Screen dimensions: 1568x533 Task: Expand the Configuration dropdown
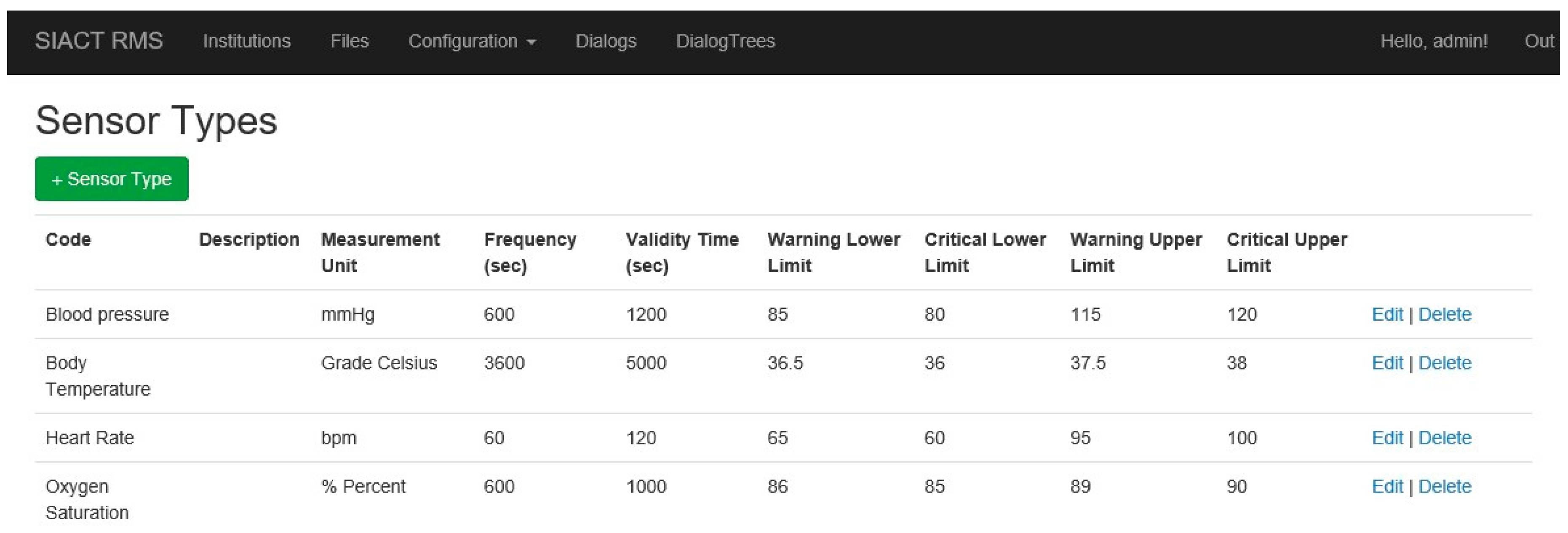click(x=472, y=41)
